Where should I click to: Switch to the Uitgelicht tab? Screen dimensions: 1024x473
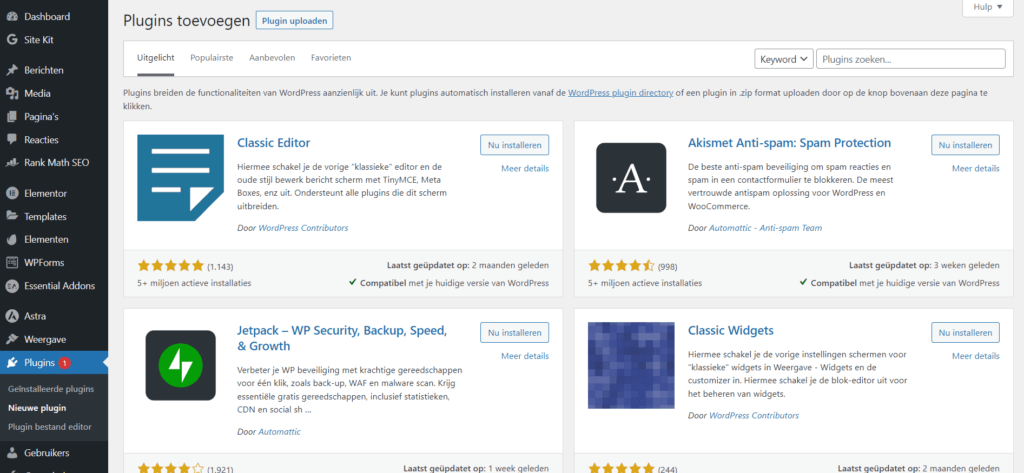point(155,57)
